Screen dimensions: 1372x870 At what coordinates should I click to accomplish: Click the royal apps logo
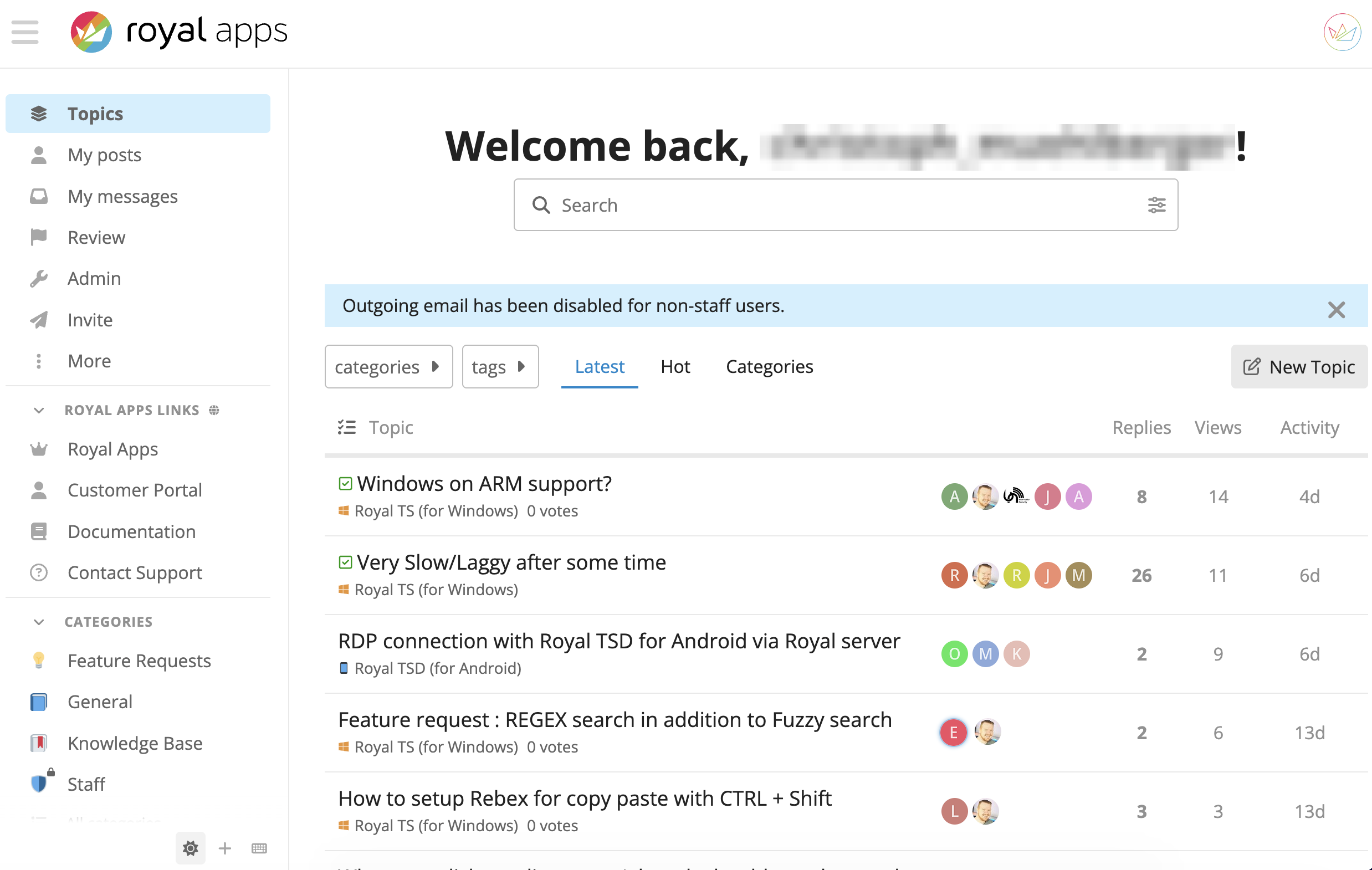coord(179,32)
